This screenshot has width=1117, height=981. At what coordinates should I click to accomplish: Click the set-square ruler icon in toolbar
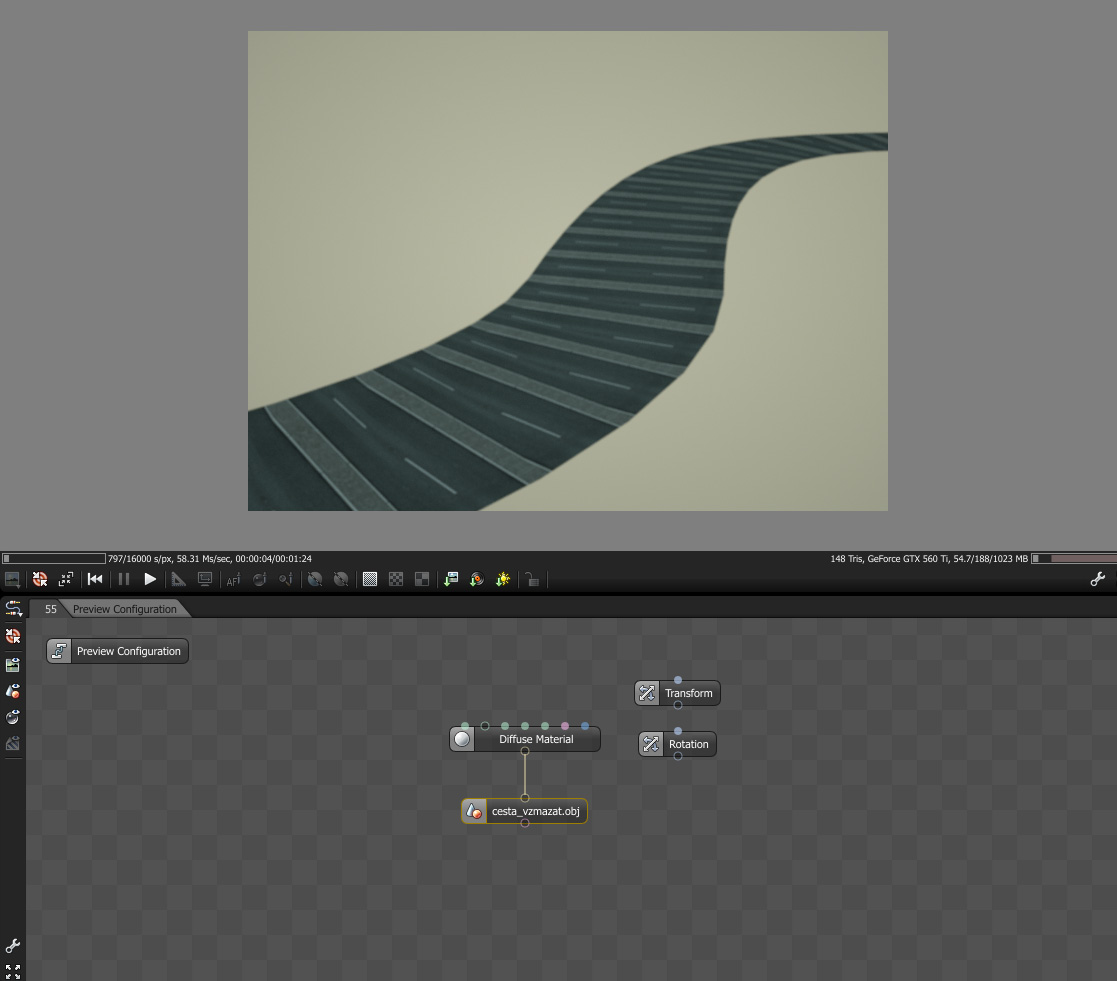179,579
